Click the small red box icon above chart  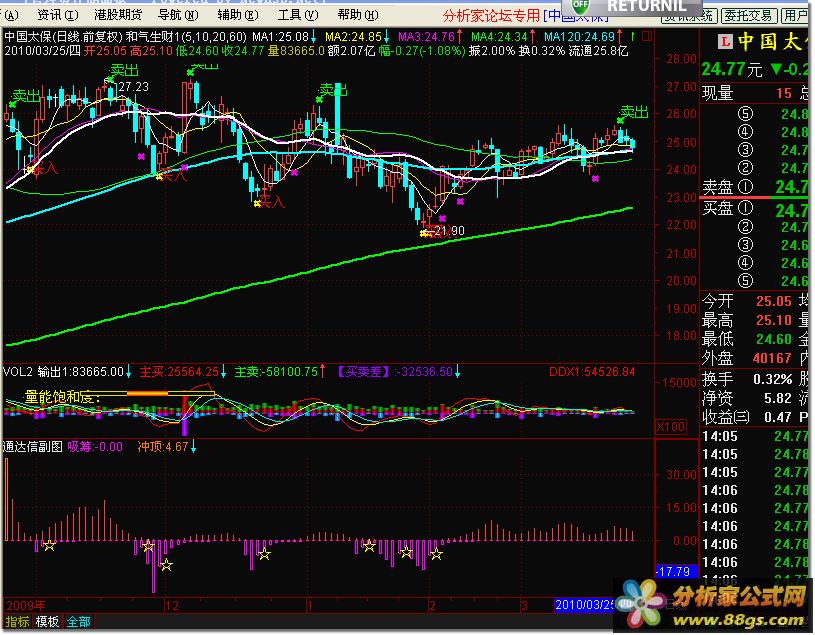click(x=647, y=36)
